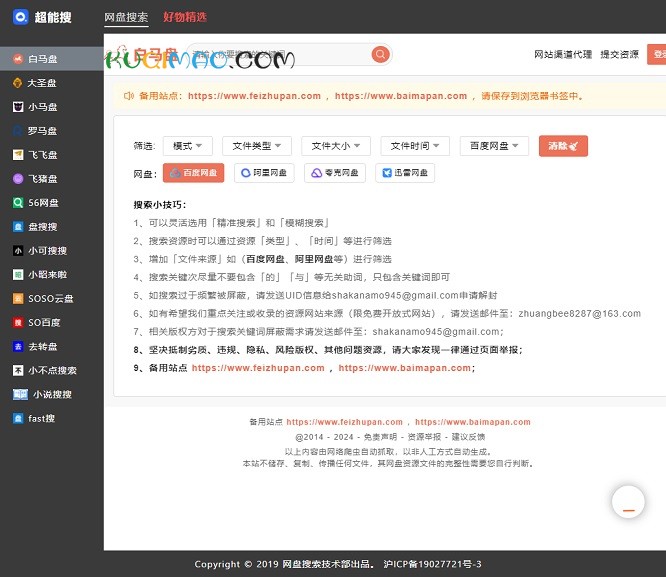This screenshot has width=666, height=577.
Task: Open 网站渠道代理 in the header
Action: pyautogui.click(x=563, y=54)
